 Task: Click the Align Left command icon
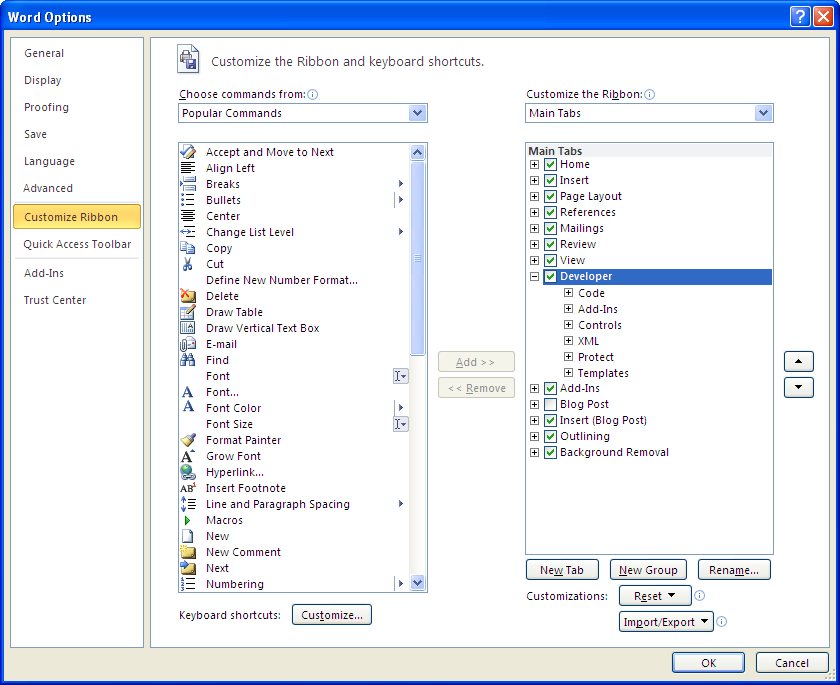pos(188,168)
